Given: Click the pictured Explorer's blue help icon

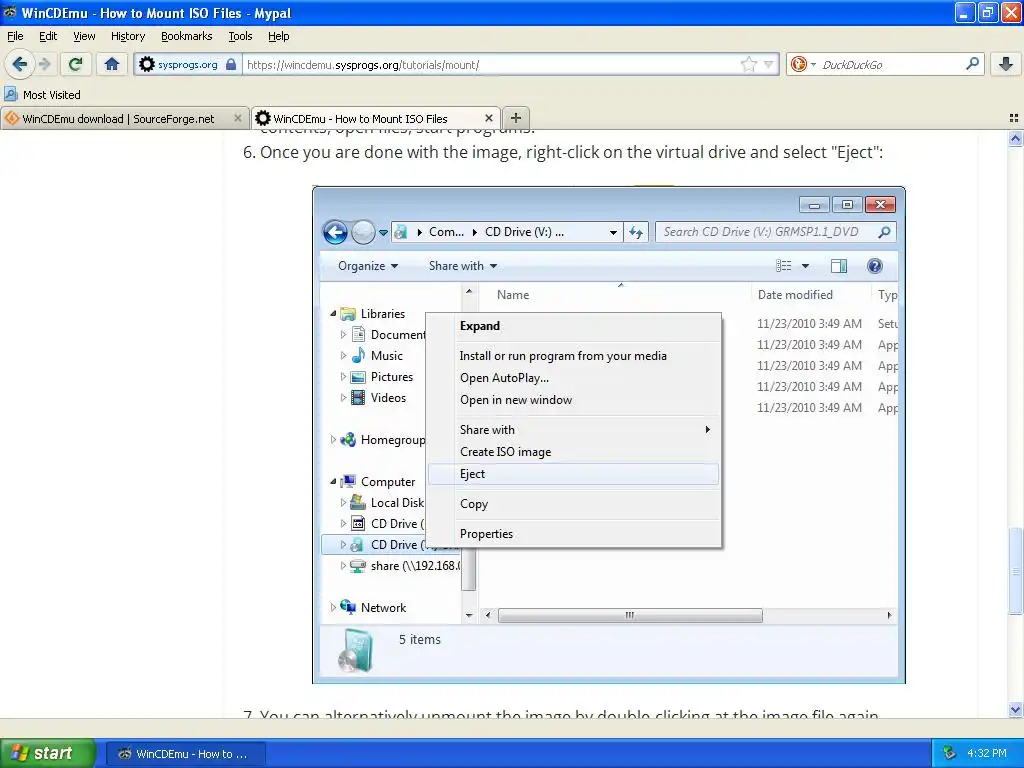Looking at the screenshot, I should coord(874,266).
